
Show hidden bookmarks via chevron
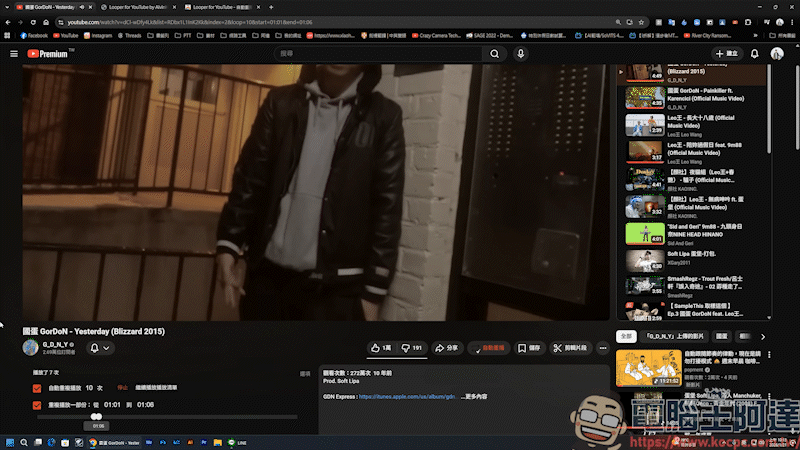[x=756, y=35]
